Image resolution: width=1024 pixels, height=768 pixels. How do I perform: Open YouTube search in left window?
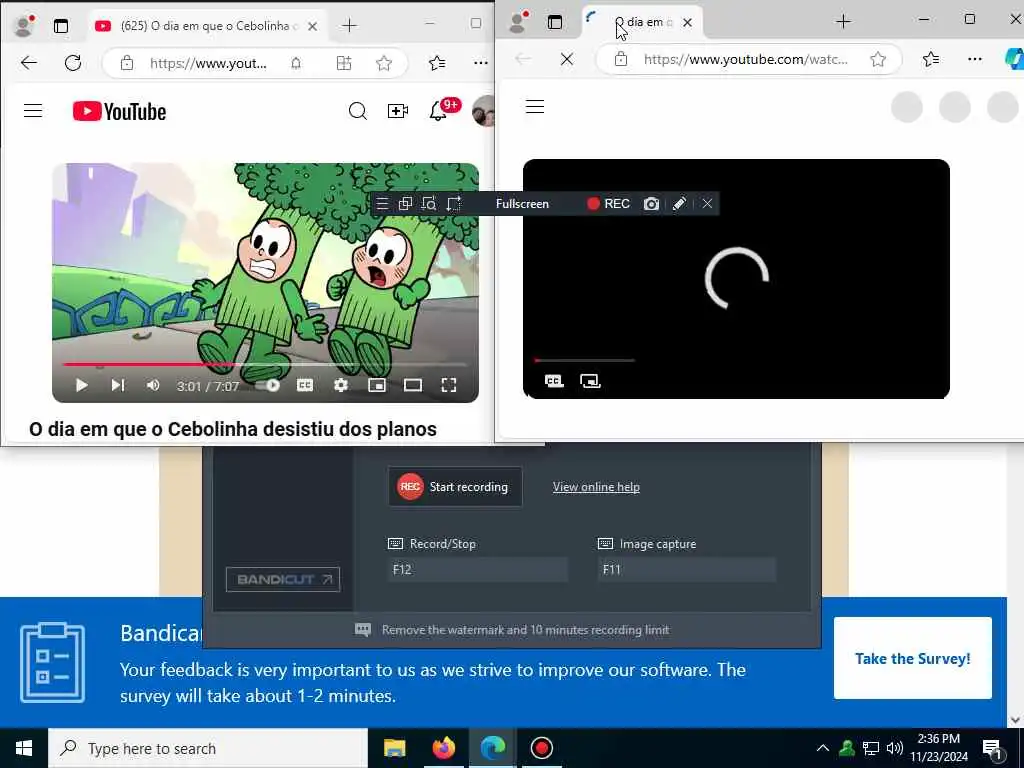coord(357,111)
